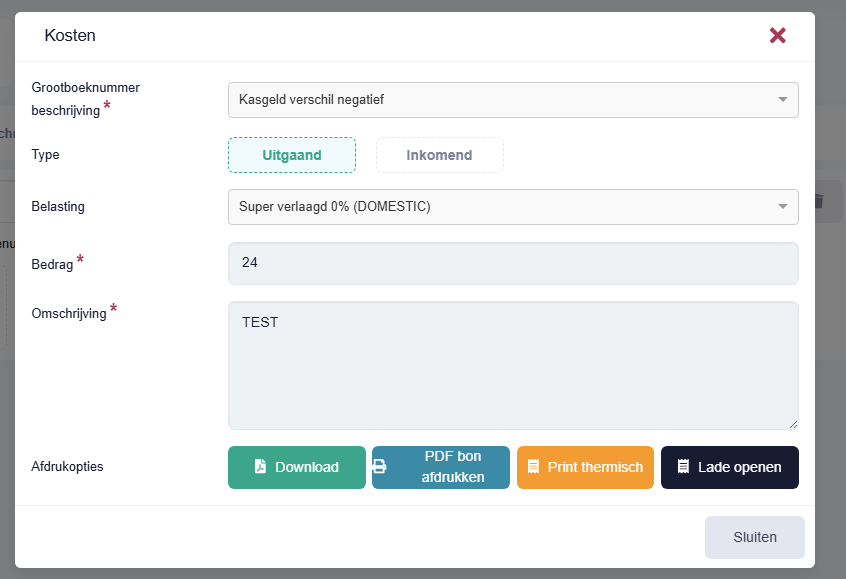Click the PDF file icon on Download

260,467
